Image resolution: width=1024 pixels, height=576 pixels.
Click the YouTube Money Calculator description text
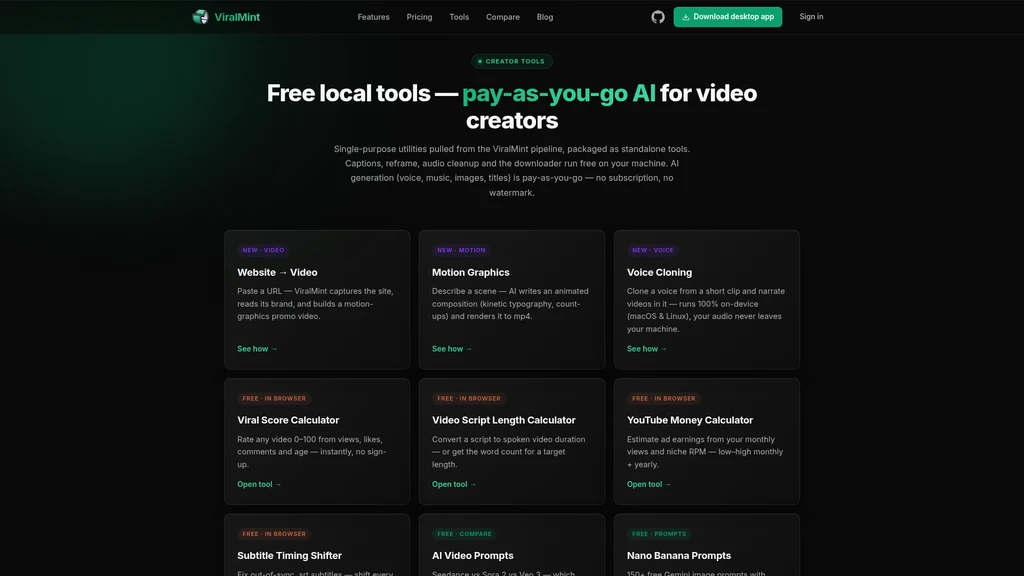tap(705, 452)
